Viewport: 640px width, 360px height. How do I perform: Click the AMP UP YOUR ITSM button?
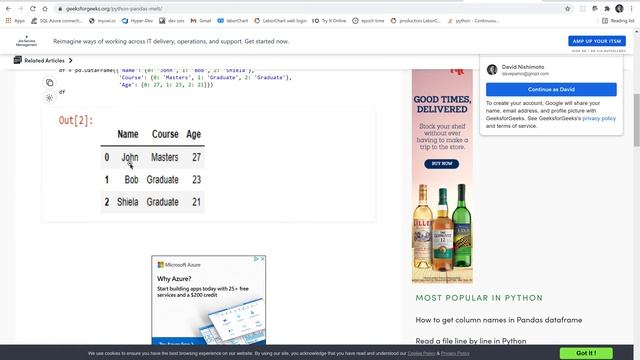tap(597, 41)
